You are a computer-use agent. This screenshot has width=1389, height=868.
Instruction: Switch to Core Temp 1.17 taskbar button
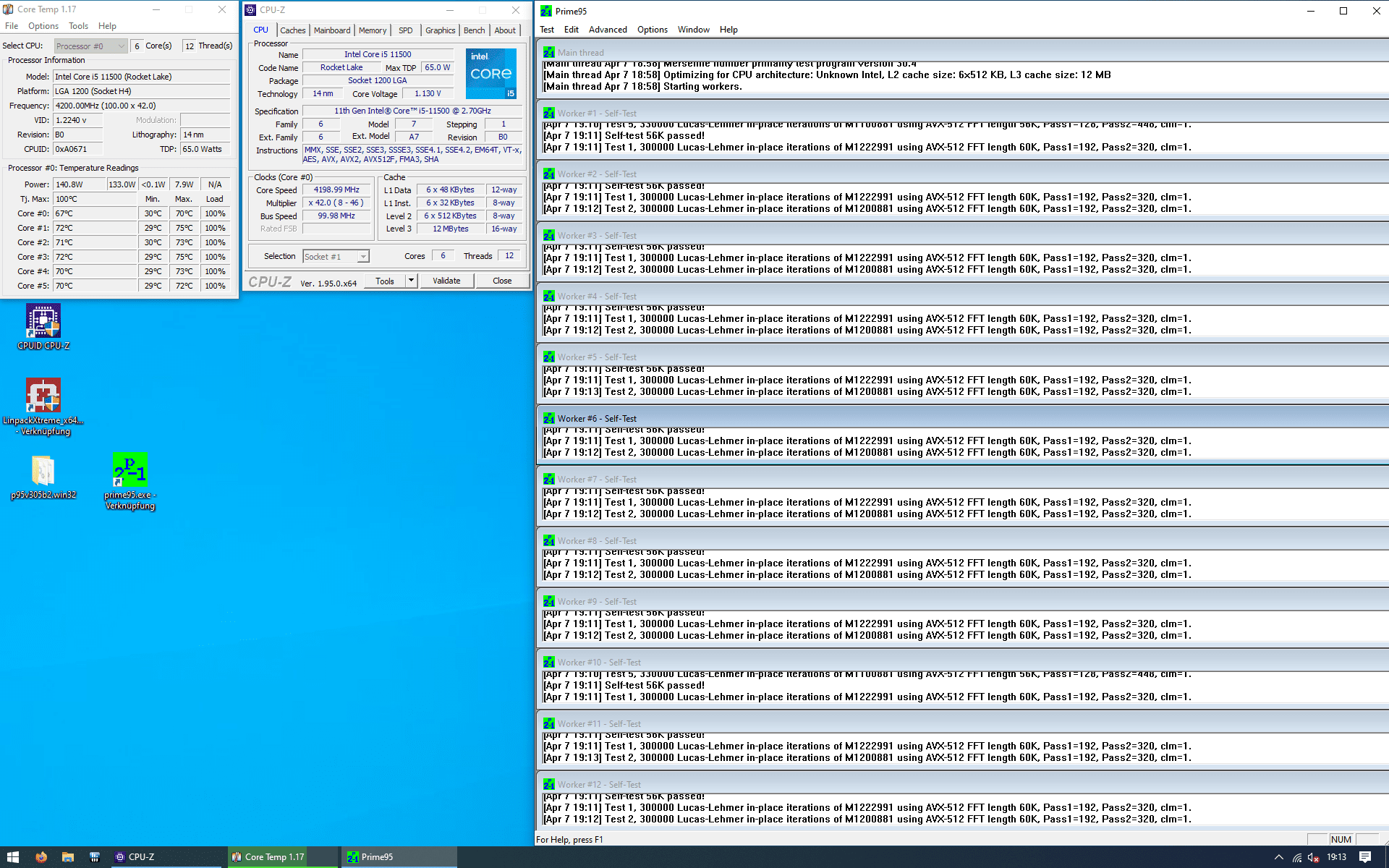pyautogui.click(x=283, y=857)
